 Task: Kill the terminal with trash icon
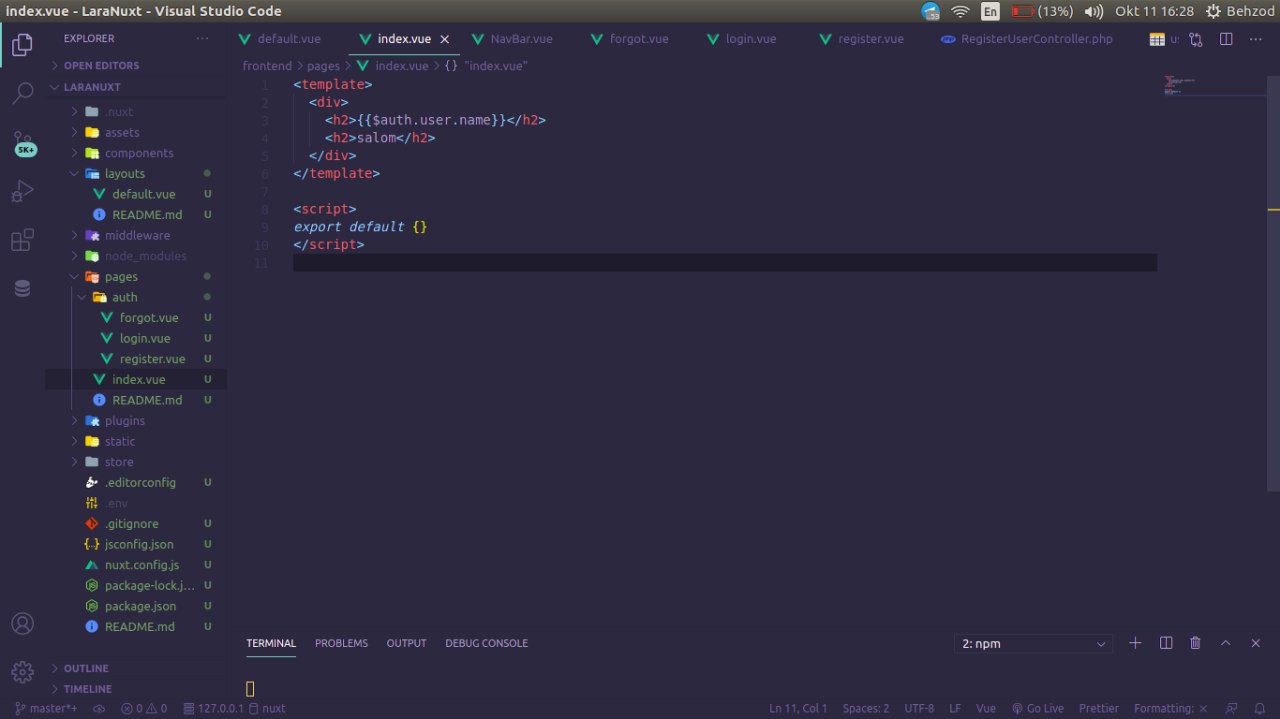coord(1195,643)
